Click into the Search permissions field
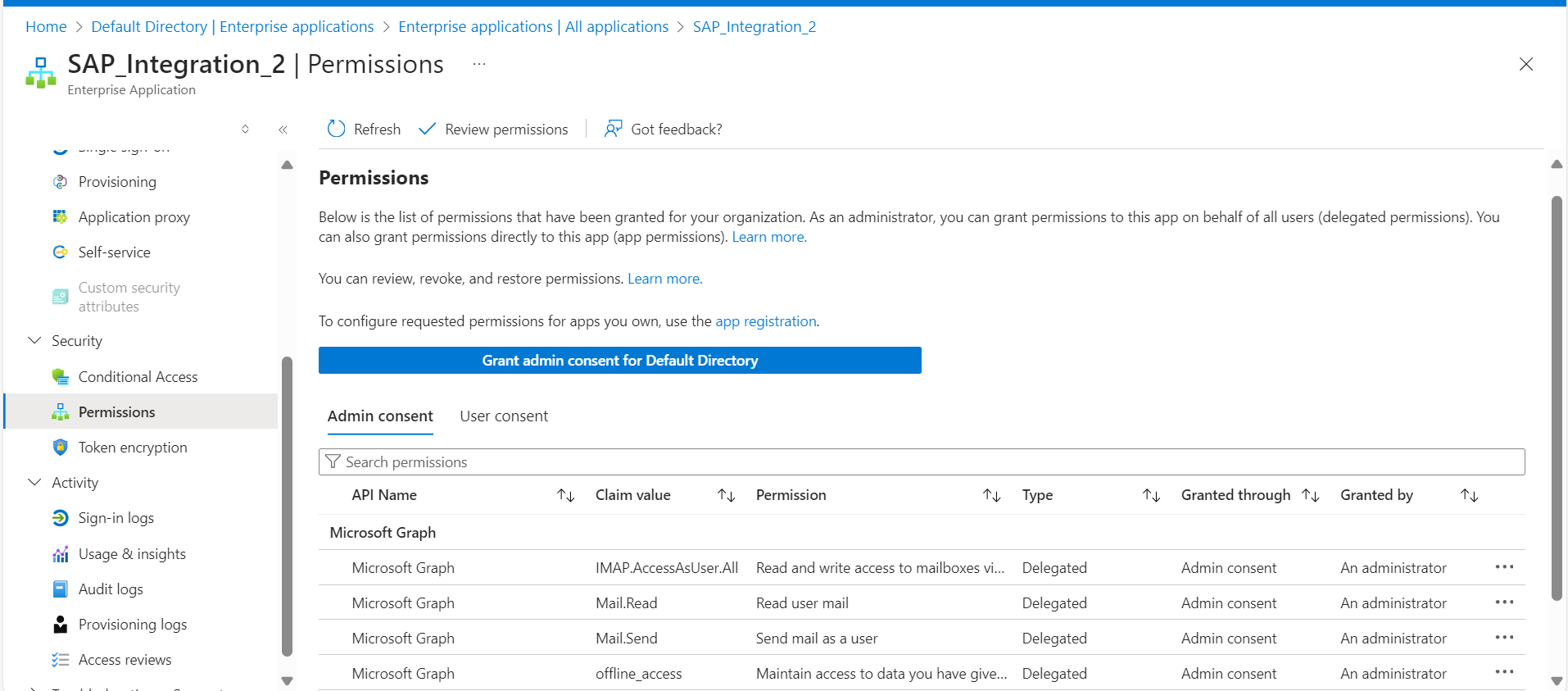Image resolution: width=1568 pixels, height=691 pixels. pyautogui.click(x=922, y=461)
